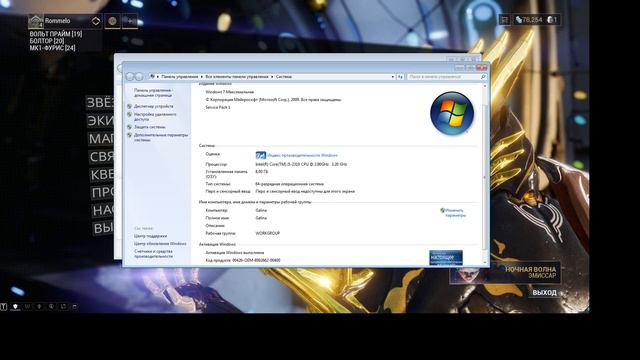Select 'Панель управления' breadcrumb segment
Screen dimensions: 640x360
pos(180,77)
